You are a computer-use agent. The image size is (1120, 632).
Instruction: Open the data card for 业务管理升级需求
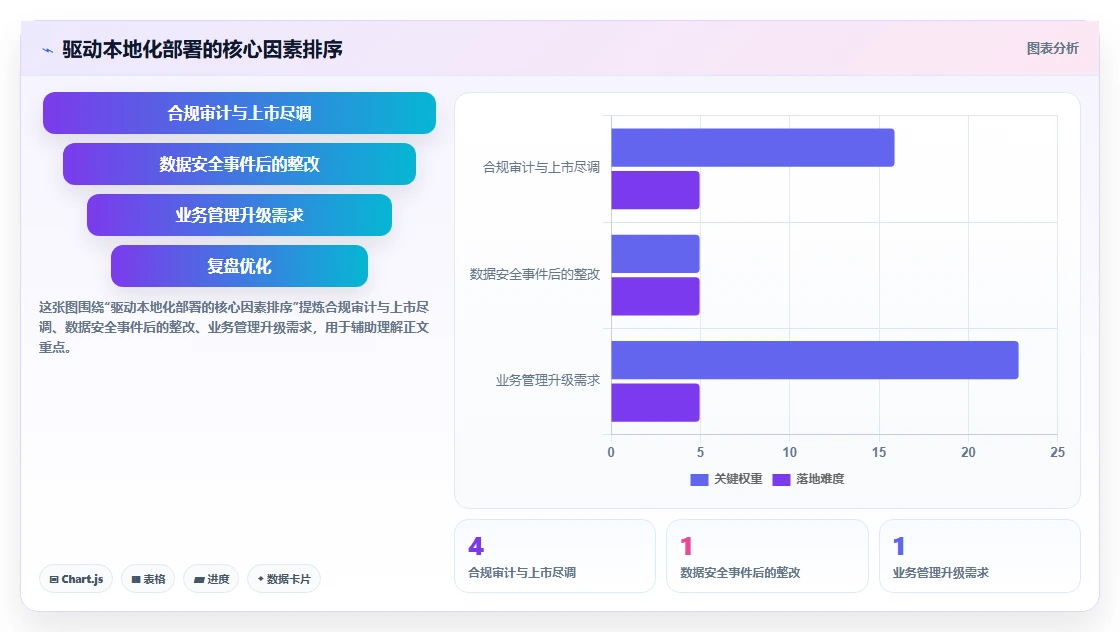pyautogui.click(x=979, y=556)
